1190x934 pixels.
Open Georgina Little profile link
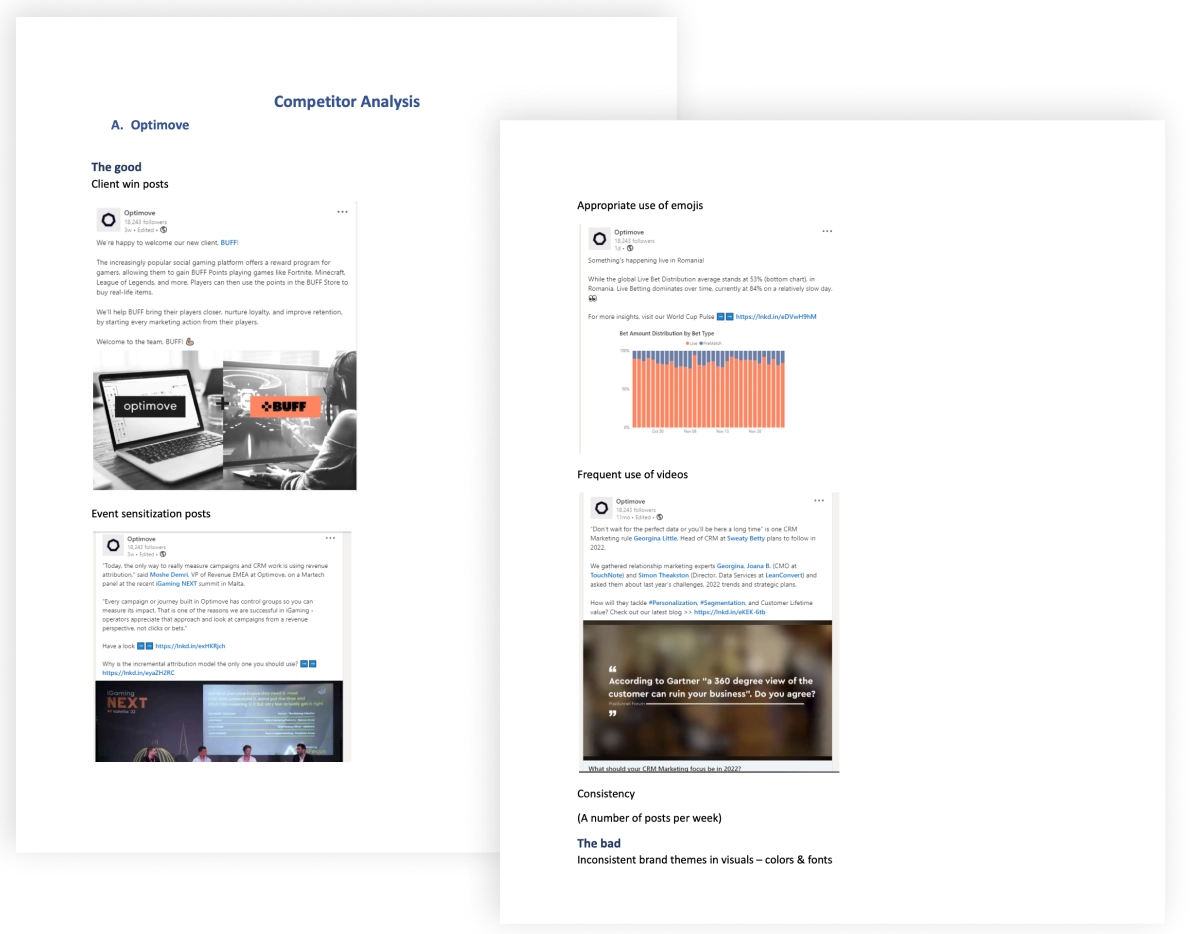pos(655,539)
